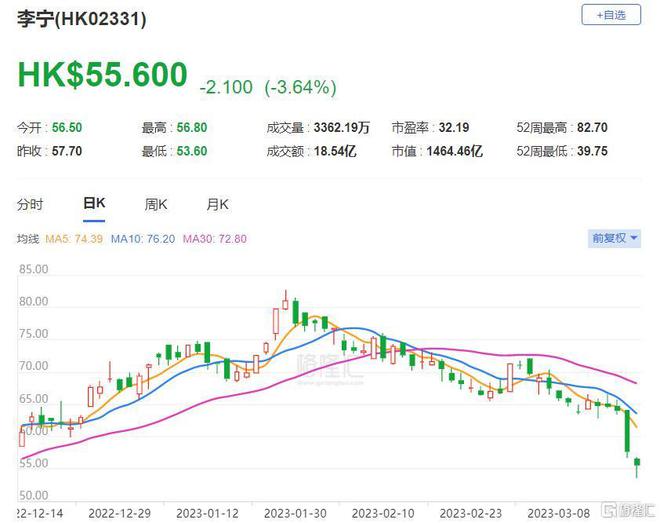
Task: Open the 周K weekly chart tab
Action: (x=155, y=204)
